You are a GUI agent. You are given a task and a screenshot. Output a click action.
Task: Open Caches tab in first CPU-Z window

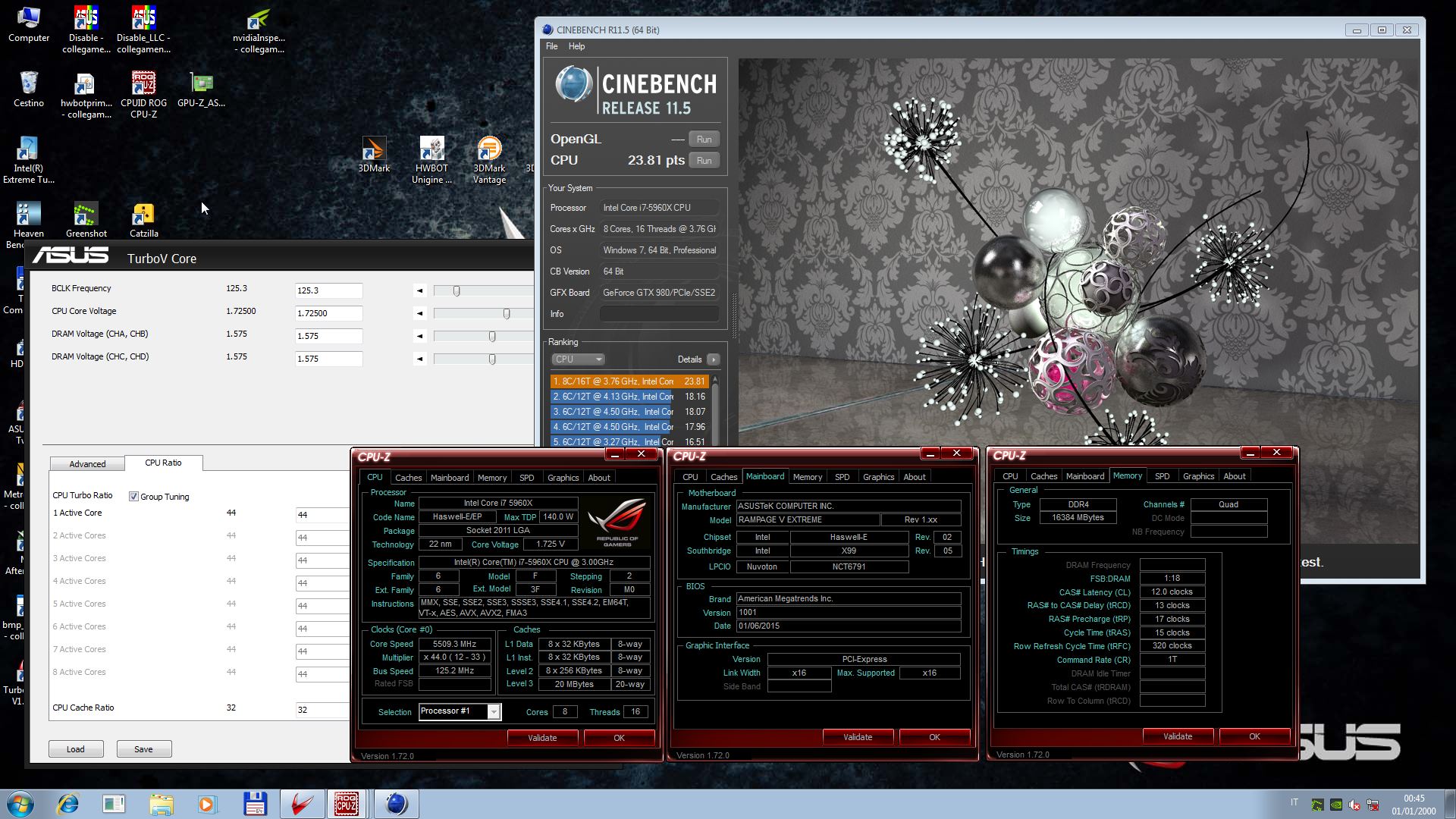pyautogui.click(x=408, y=478)
